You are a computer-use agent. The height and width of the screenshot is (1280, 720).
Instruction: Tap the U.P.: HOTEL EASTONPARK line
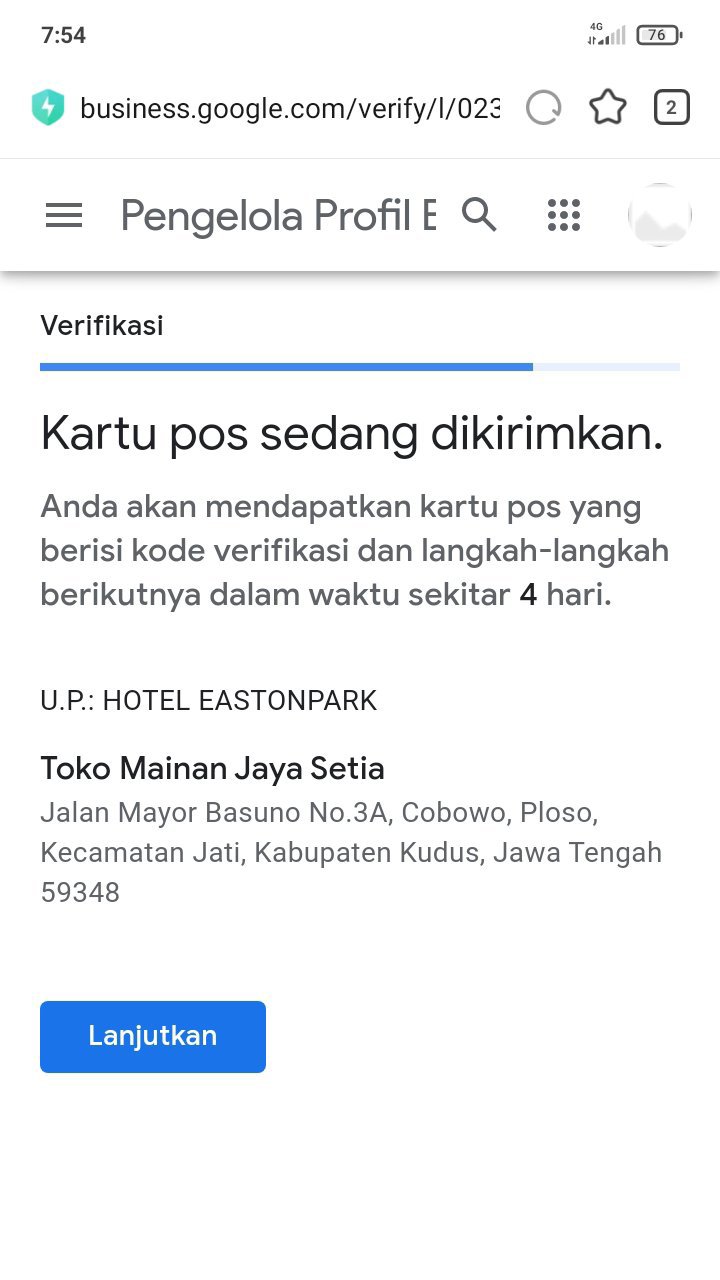point(208,701)
